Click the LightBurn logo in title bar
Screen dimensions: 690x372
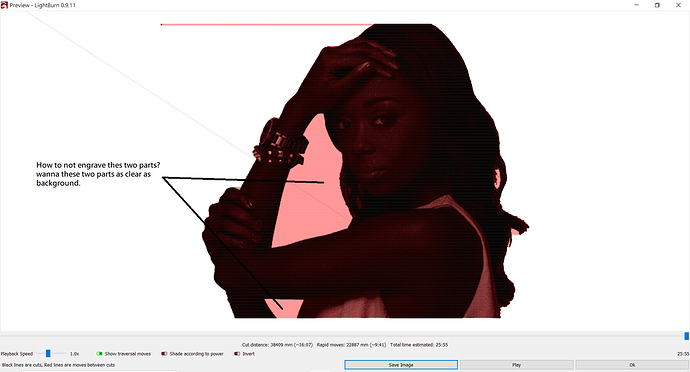tap(4, 5)
